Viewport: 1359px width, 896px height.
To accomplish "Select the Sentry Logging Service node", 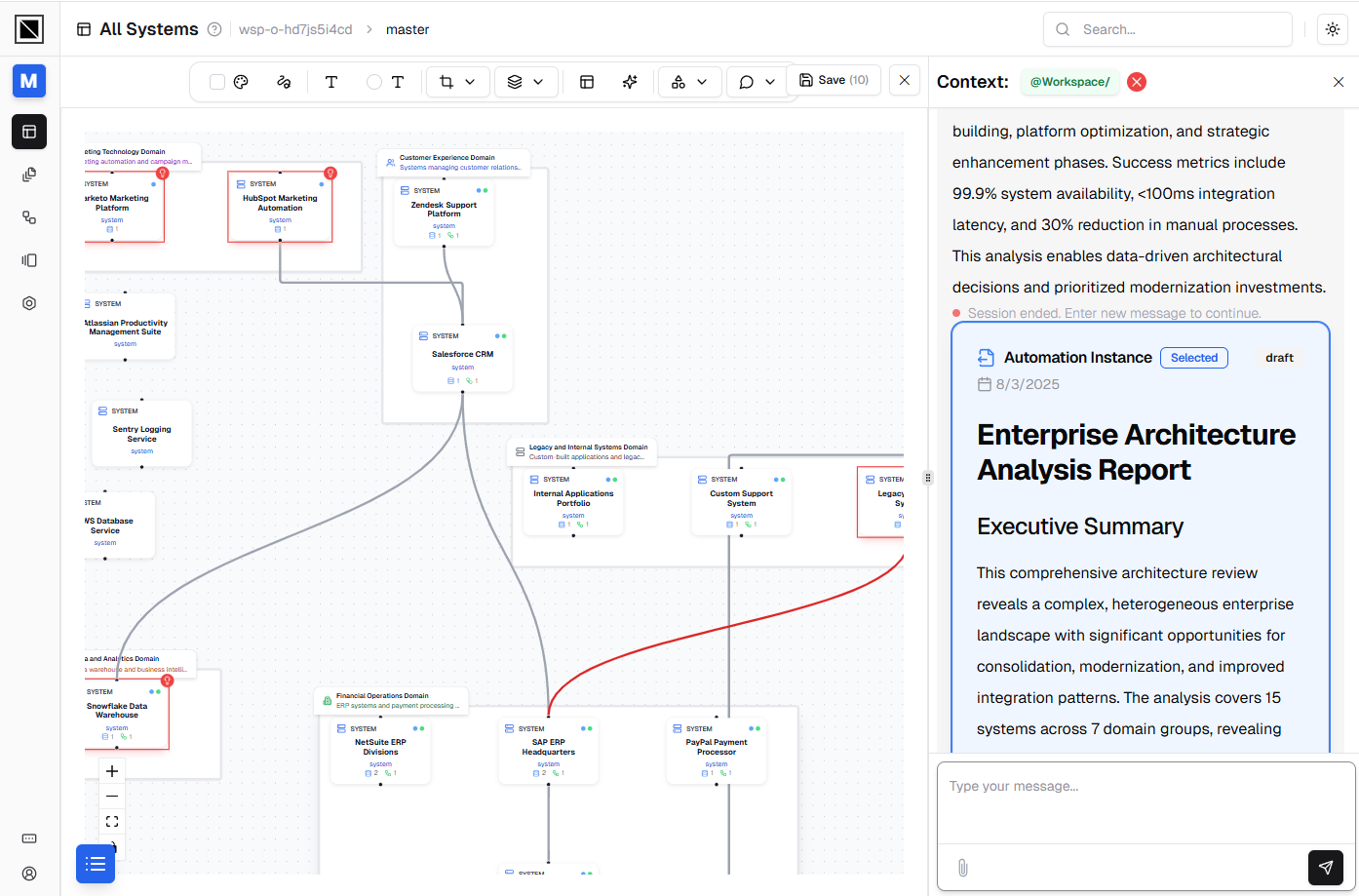I will [x=141, y=433].
